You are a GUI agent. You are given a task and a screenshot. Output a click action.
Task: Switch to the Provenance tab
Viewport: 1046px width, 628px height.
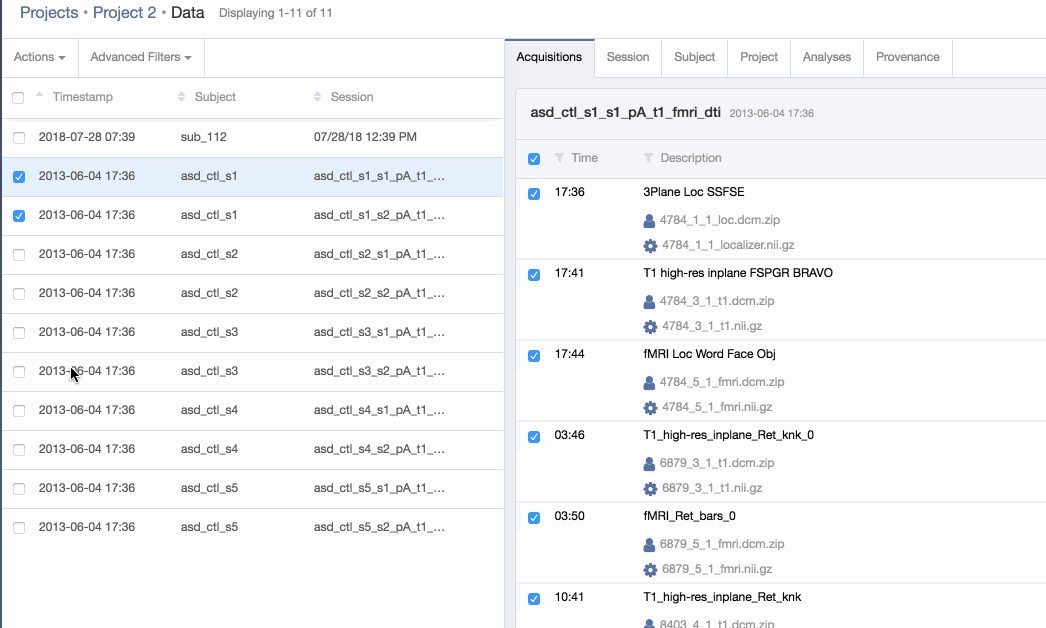[907, 57]
